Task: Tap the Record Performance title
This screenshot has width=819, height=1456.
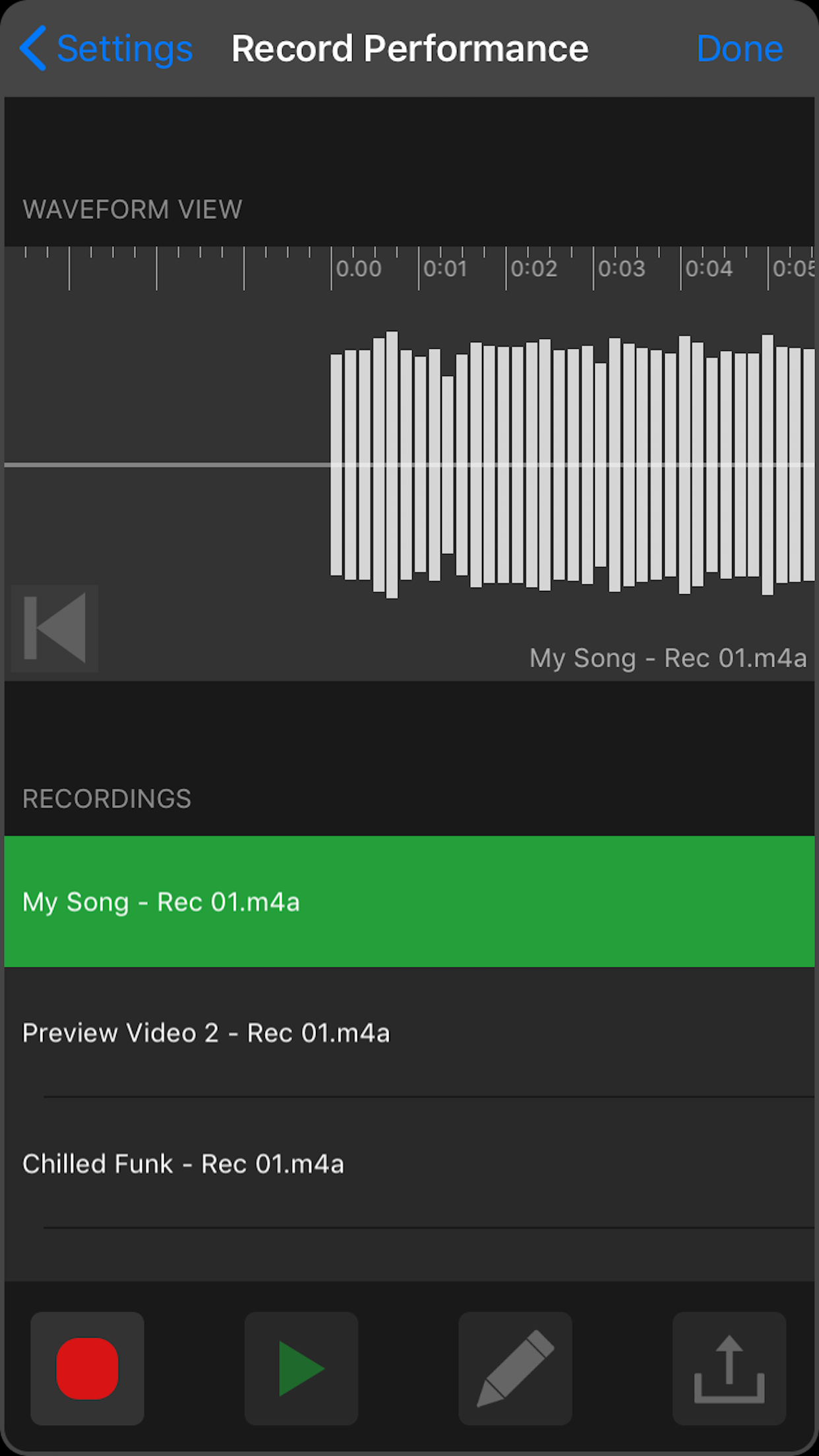Action: tap(409, 49)
